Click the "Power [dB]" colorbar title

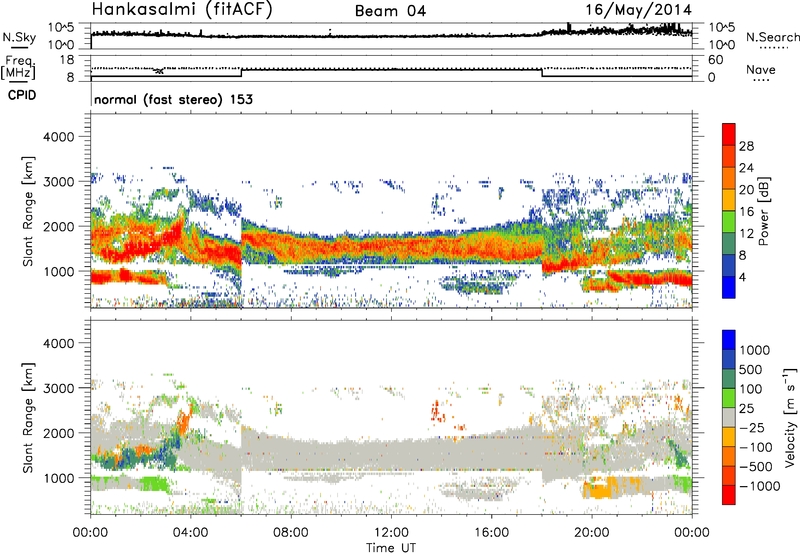tap(764, 211)
